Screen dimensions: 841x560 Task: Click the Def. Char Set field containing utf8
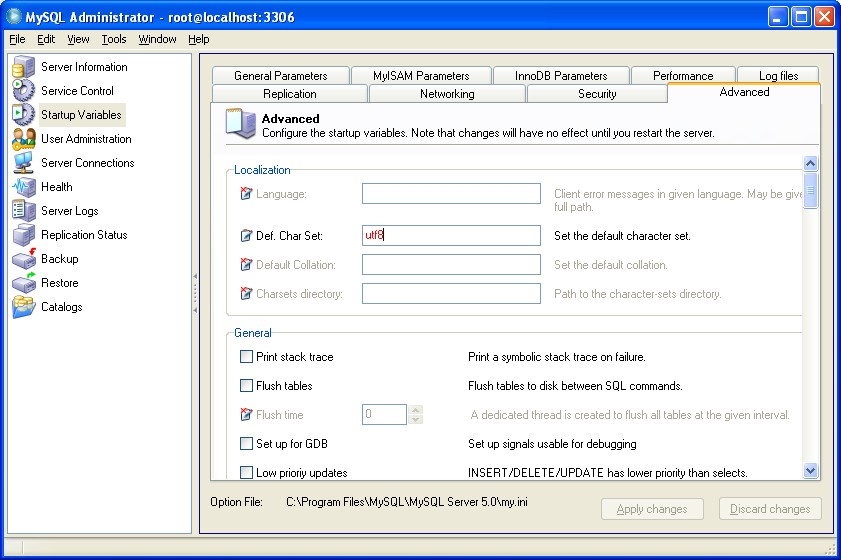click(x=451, y=235)
